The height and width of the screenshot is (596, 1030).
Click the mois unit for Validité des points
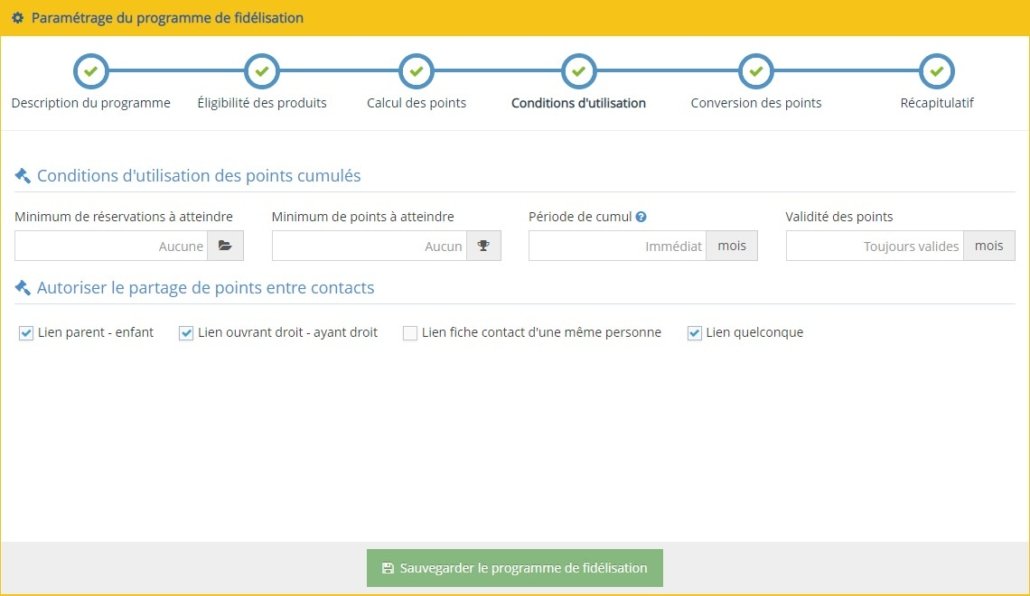tap(989, 246)
